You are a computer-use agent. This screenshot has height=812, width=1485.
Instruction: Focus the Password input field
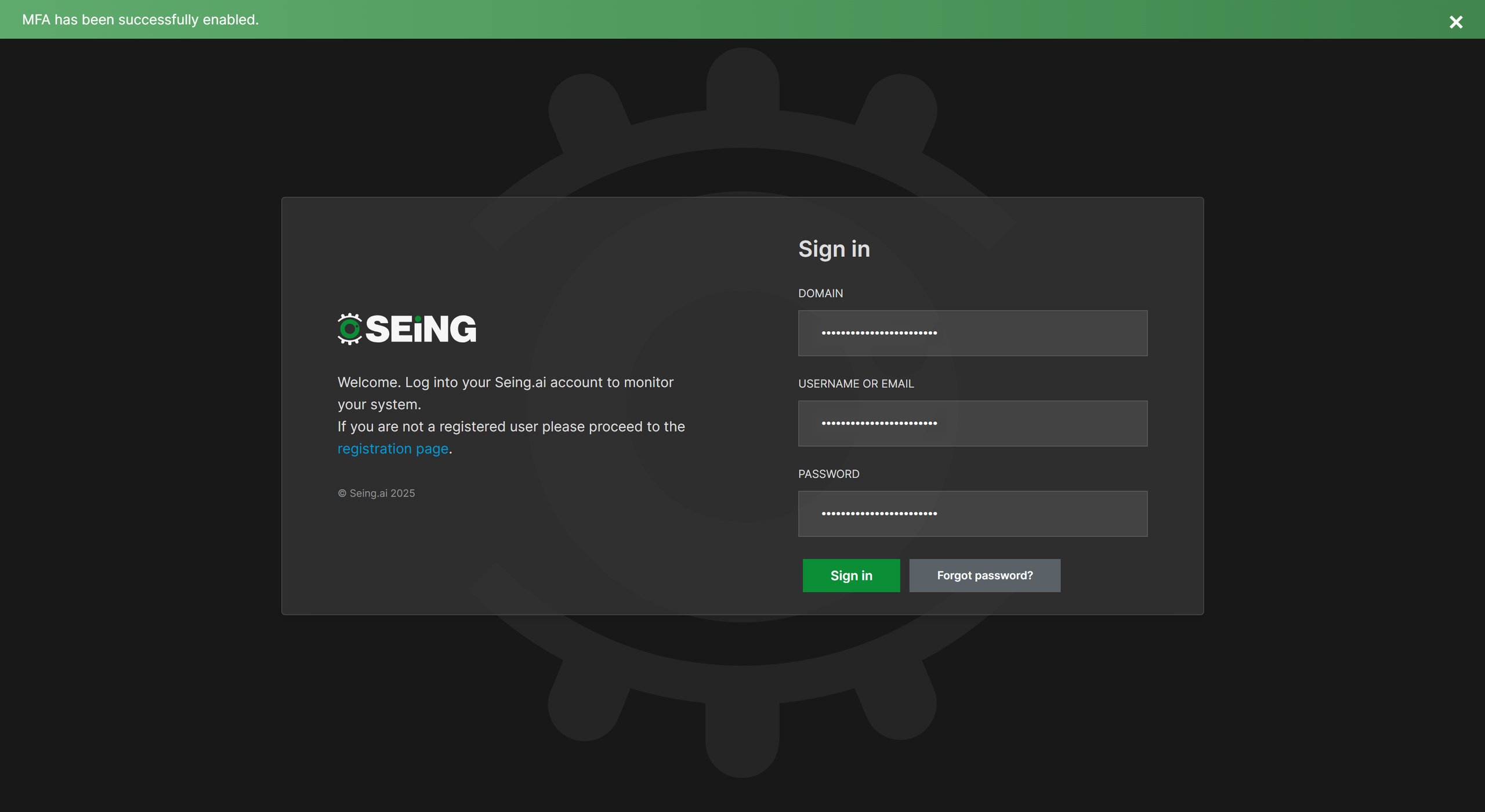pyautogui.click(x=972, y=514)
